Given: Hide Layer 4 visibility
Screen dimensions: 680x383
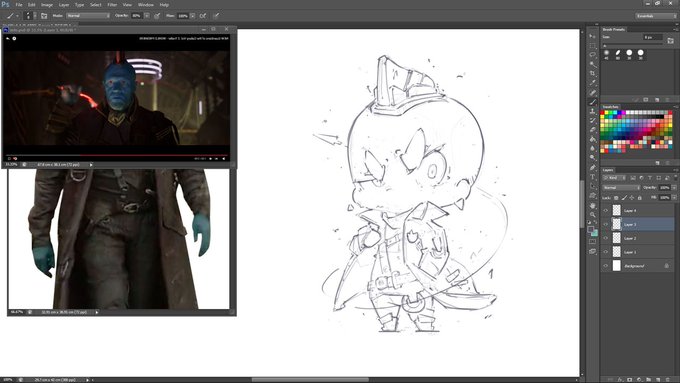Looking at the screenshot, I should tap(606, 210).
